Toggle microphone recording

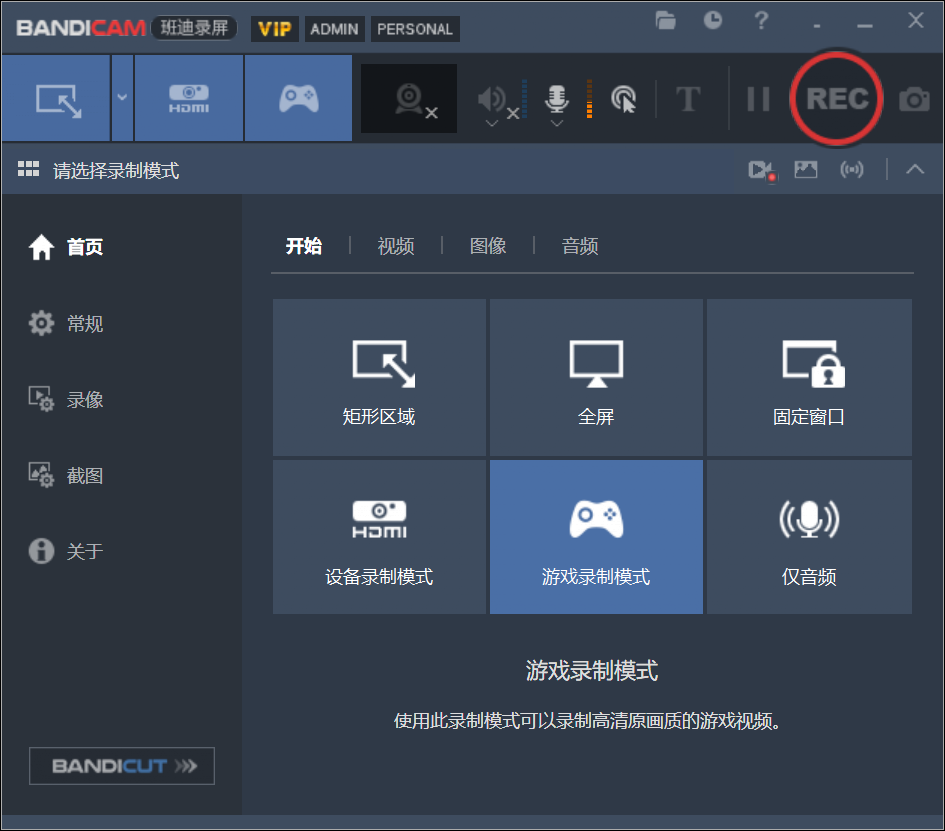click(x=557, y=98)
